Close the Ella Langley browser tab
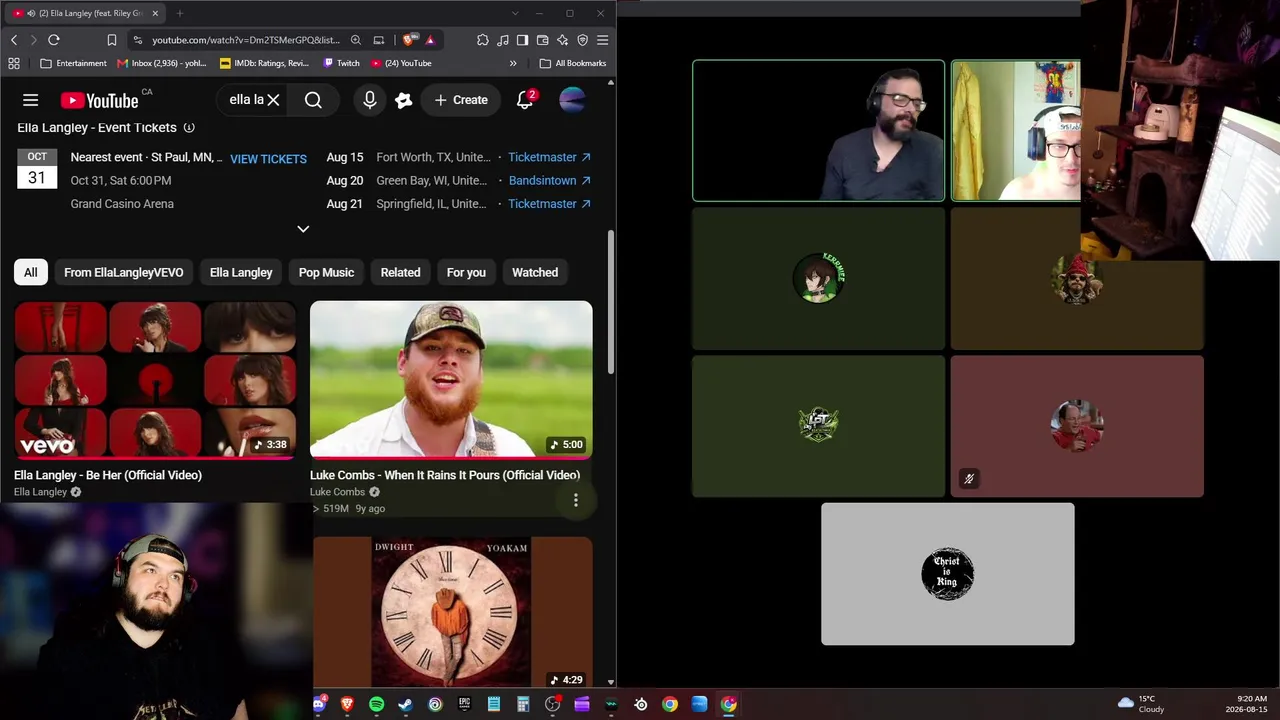This screenshot has height=720, width=1280. (x=155, y=13)
